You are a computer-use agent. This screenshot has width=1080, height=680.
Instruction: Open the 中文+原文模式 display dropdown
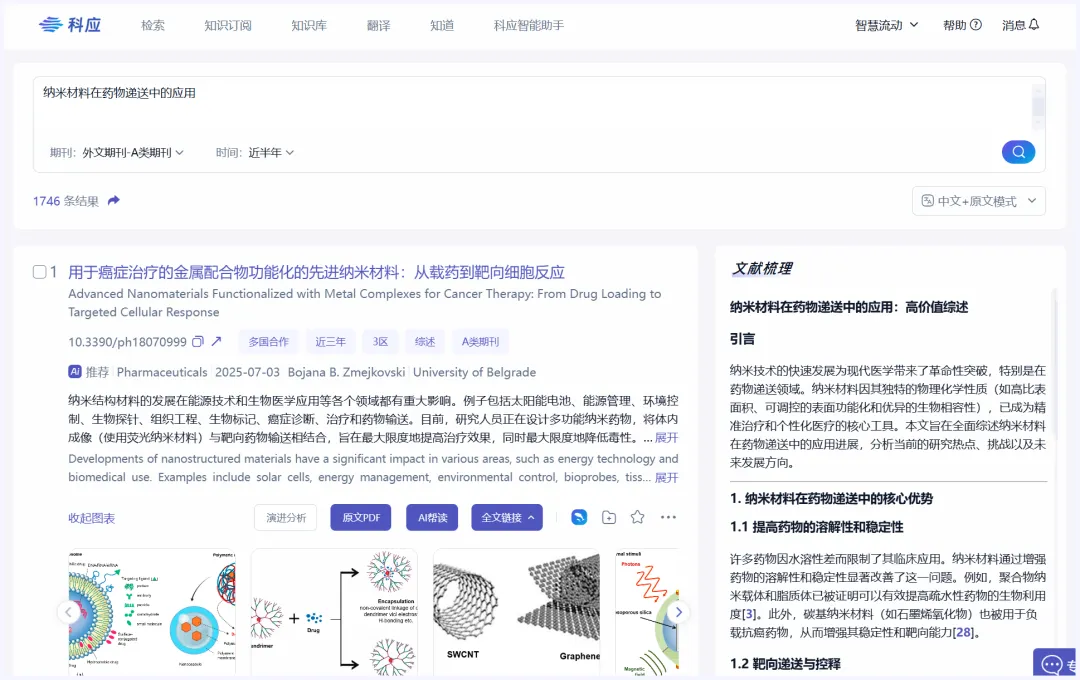[x=978, y=200]
